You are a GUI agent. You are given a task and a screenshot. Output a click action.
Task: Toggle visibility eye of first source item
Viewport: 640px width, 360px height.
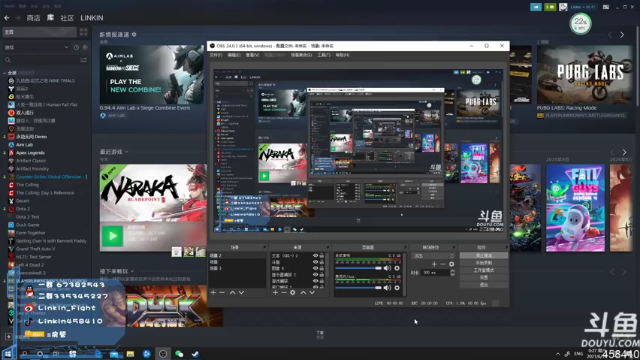(315, 256)
